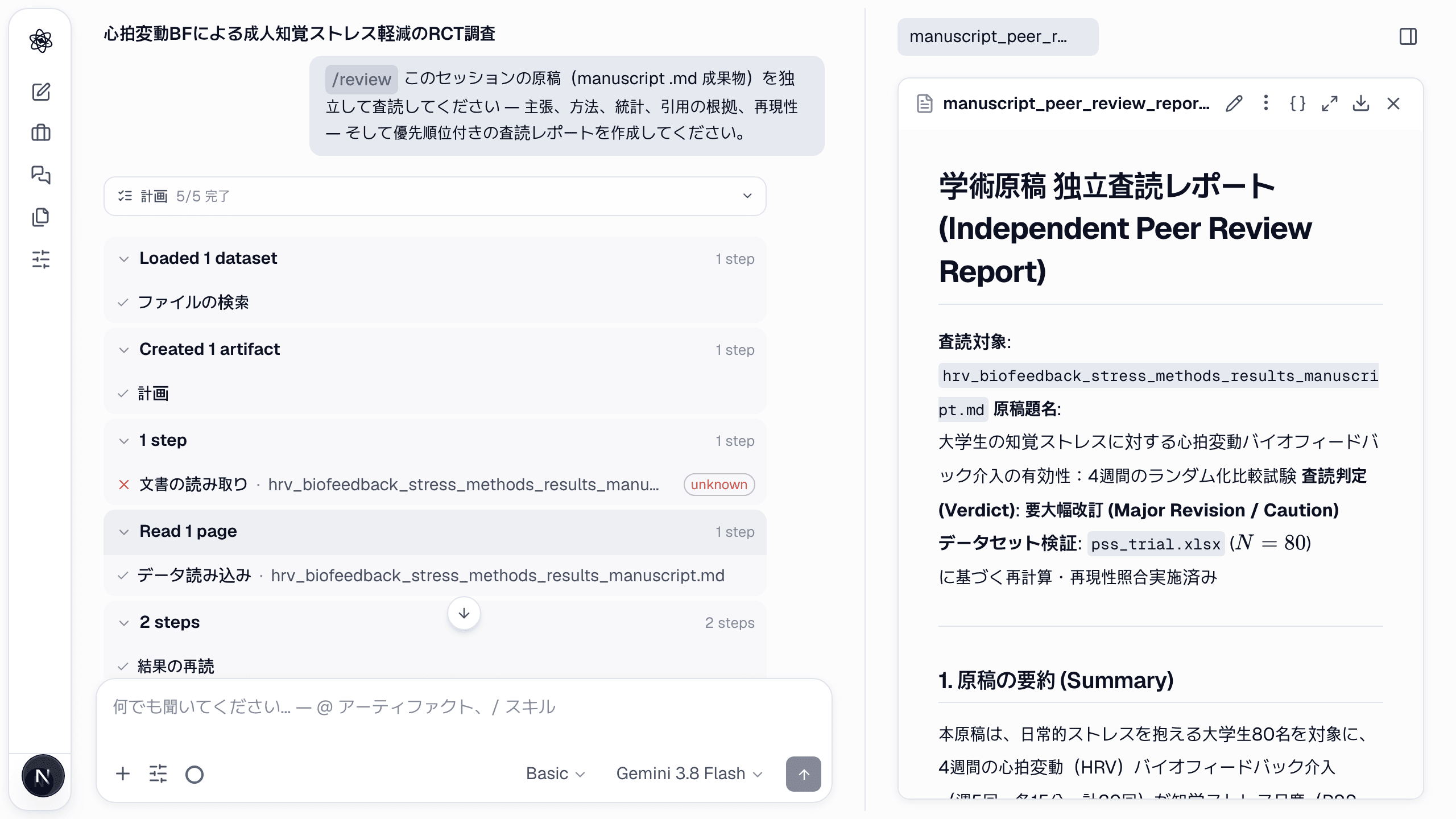Open the 計画 step row
Screen dimensions: 1456x819
pos(435,393)
